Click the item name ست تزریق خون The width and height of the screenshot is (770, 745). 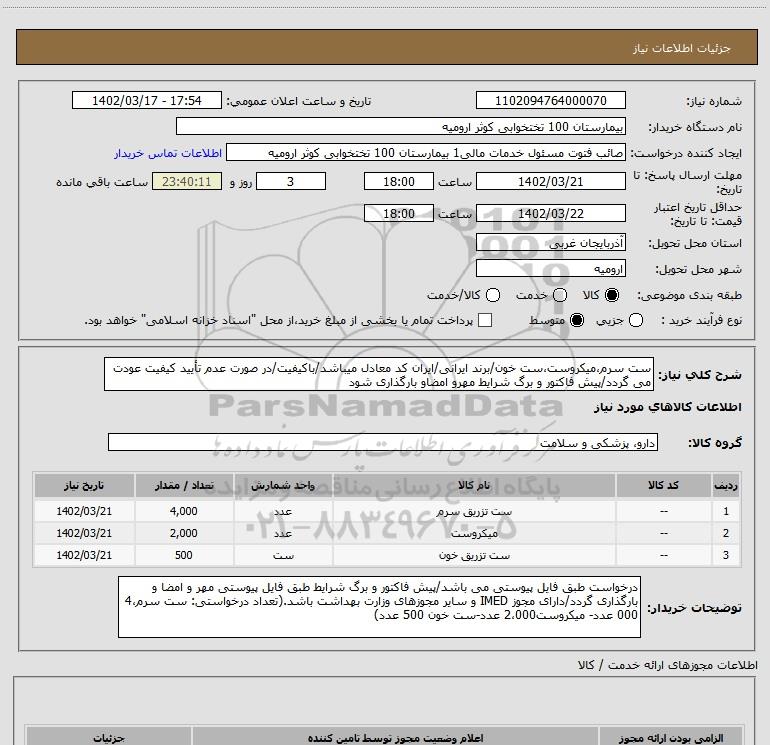pyautogui.click(x=474, y=555)
